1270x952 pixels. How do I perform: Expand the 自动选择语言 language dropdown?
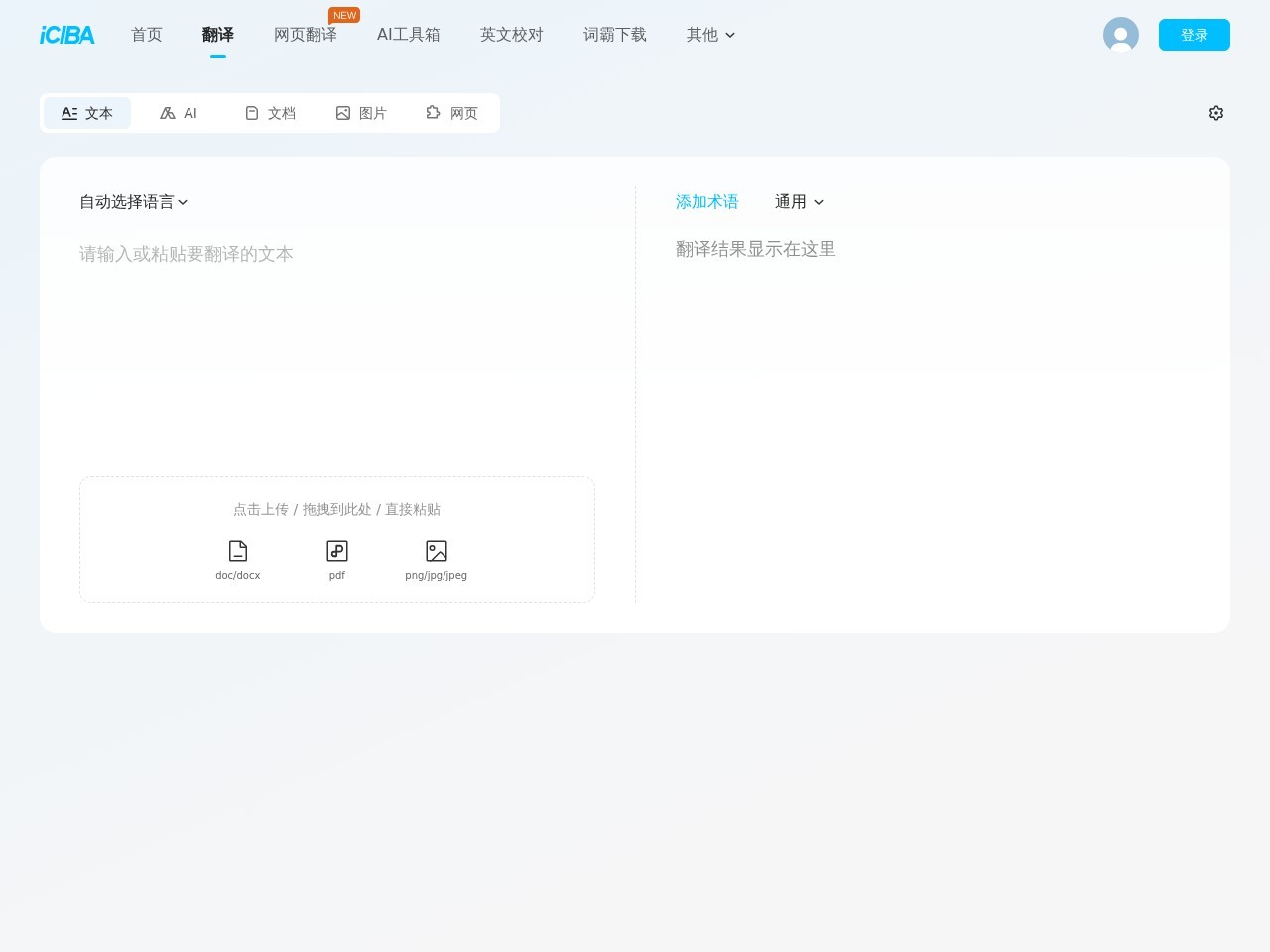tap(134, 202)
